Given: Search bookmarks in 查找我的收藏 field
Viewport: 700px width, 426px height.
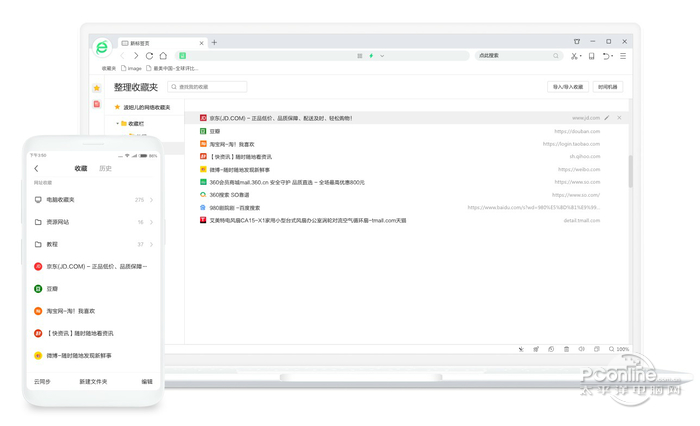Looking at the screenshot, I should pyautogui.click(x=207, y=87).
